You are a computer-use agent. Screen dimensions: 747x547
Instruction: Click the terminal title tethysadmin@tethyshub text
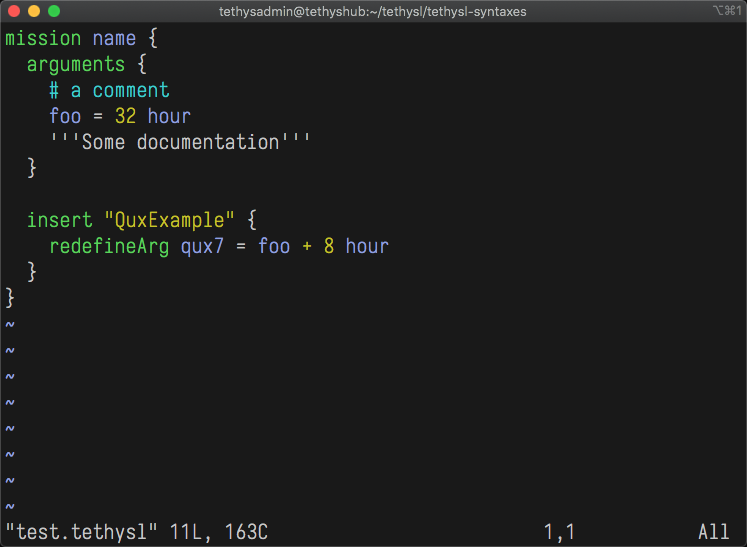point(372,12)
